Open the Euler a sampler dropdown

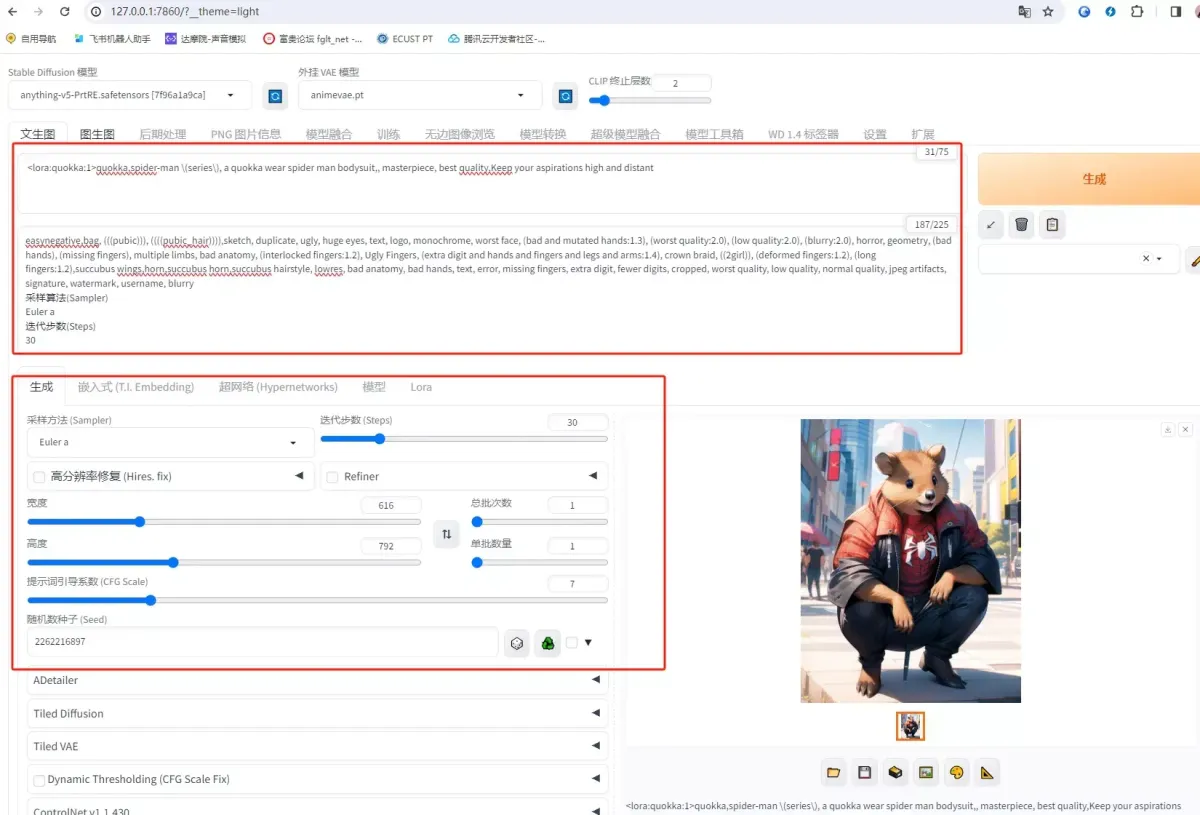point(169,442)
